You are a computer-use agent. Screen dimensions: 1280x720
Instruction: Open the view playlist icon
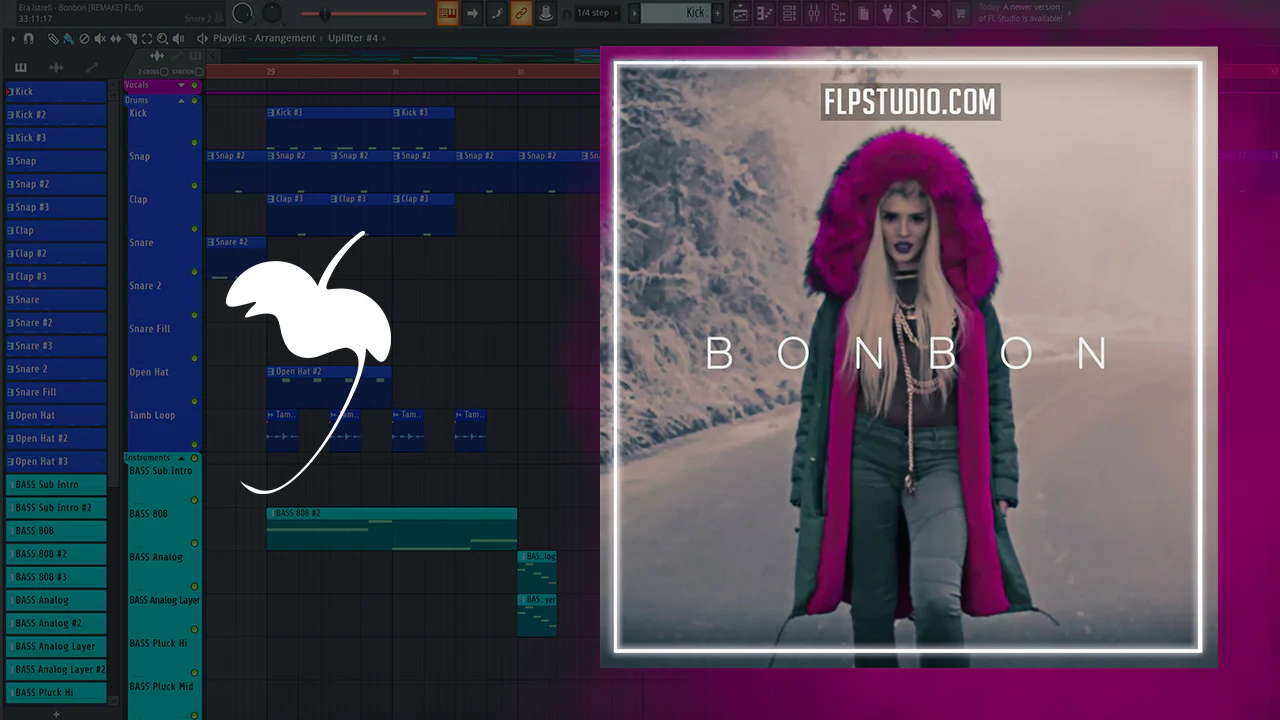coord(741,13)
